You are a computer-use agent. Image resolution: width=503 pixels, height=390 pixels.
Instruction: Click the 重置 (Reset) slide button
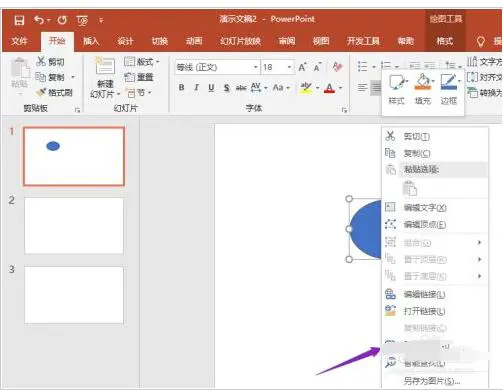click(x=139, y=77)
